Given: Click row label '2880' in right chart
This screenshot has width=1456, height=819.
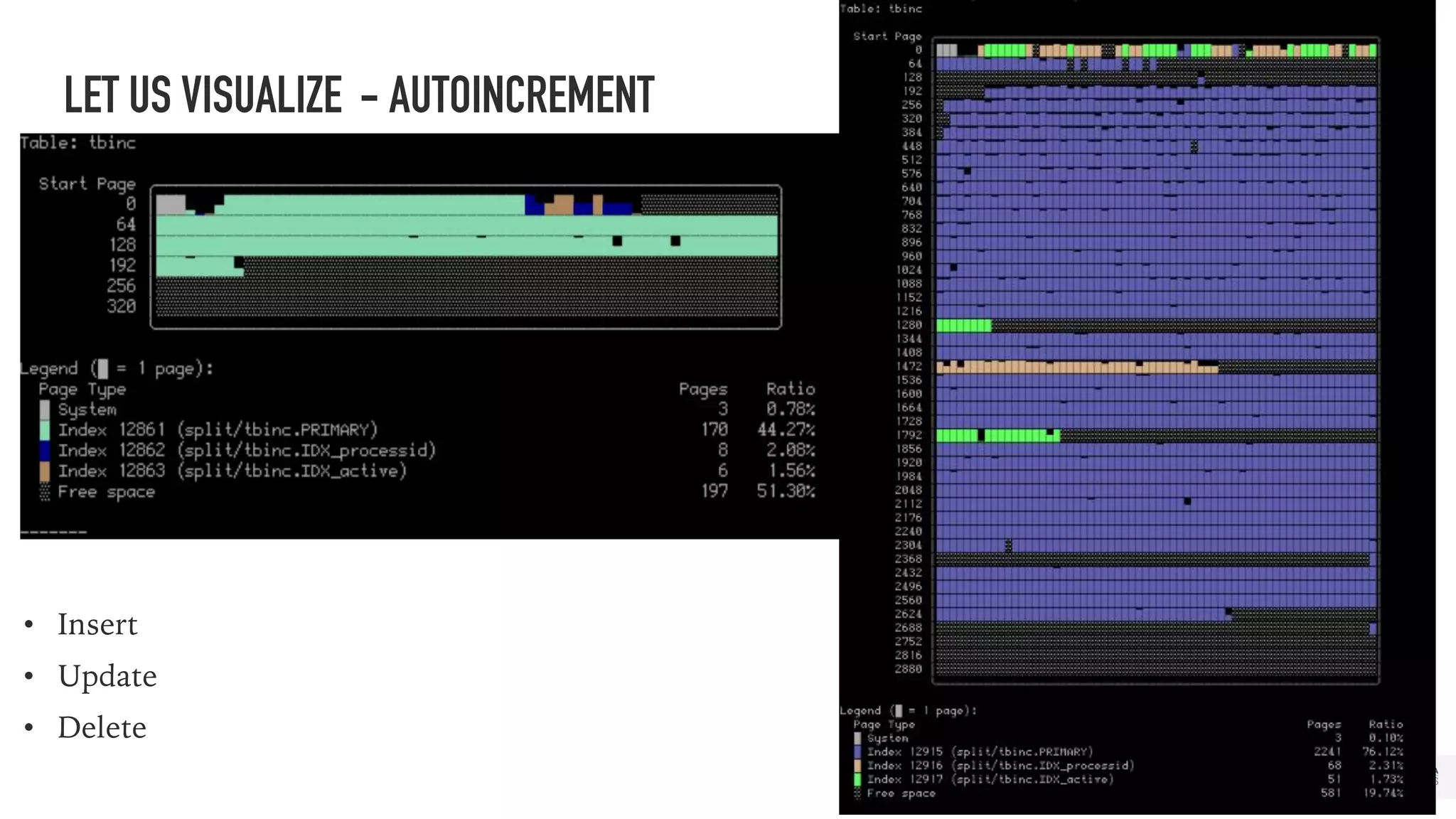Looking at the screenshot, I should pos(909,669).
